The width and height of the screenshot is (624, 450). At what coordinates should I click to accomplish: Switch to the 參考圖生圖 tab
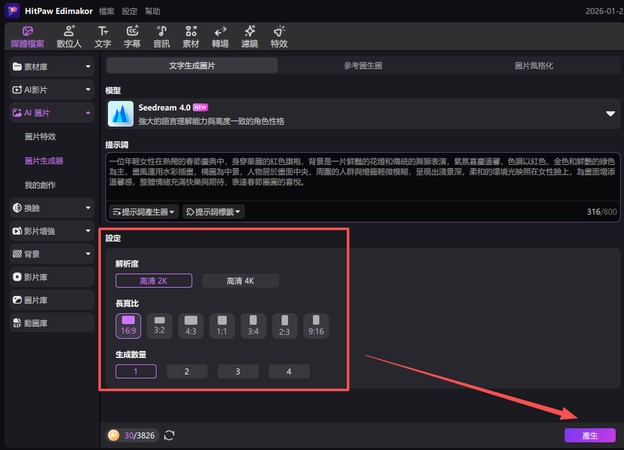click(363, 66)
